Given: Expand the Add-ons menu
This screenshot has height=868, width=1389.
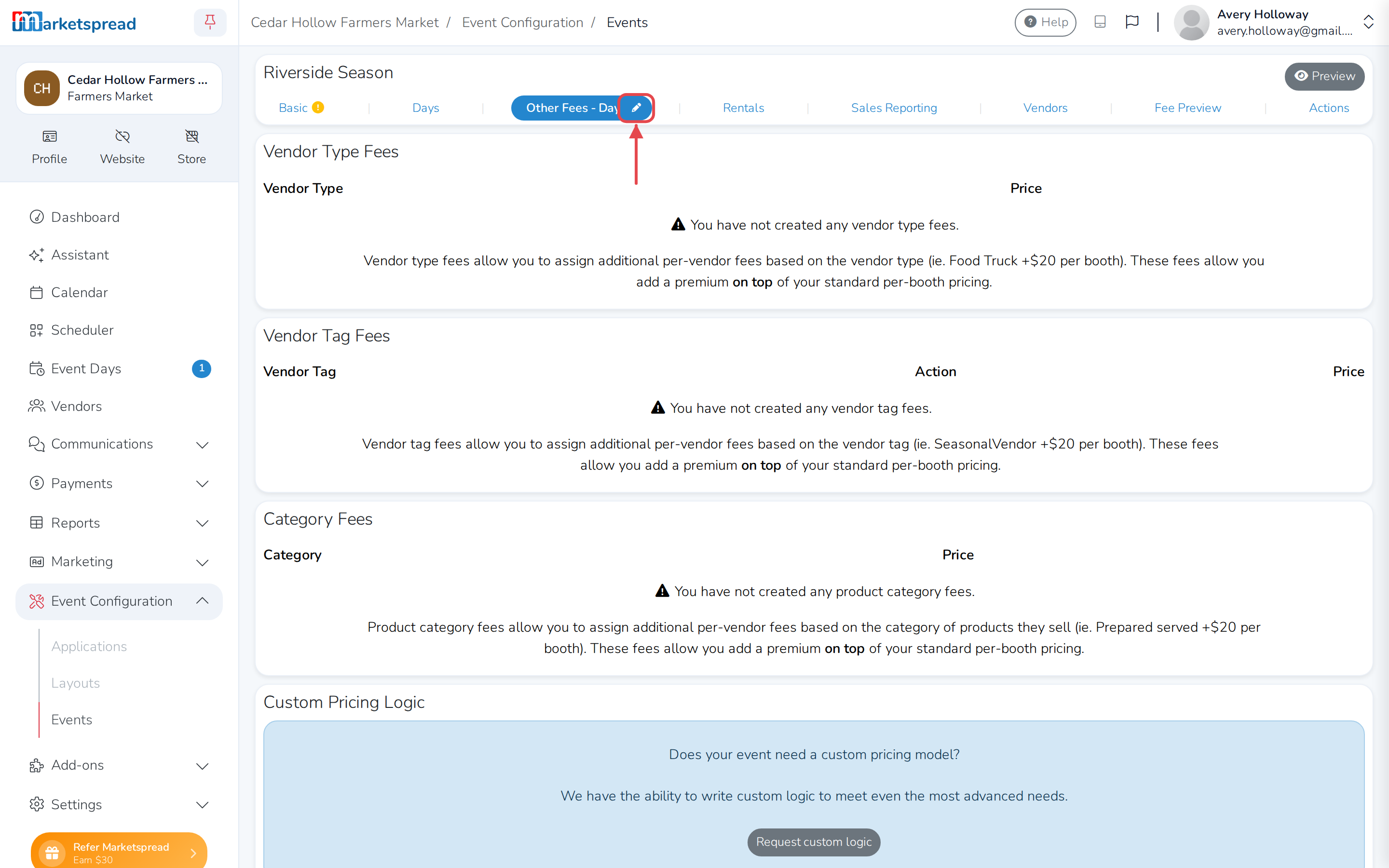Looking at the screenshot, I should (119, 765).
